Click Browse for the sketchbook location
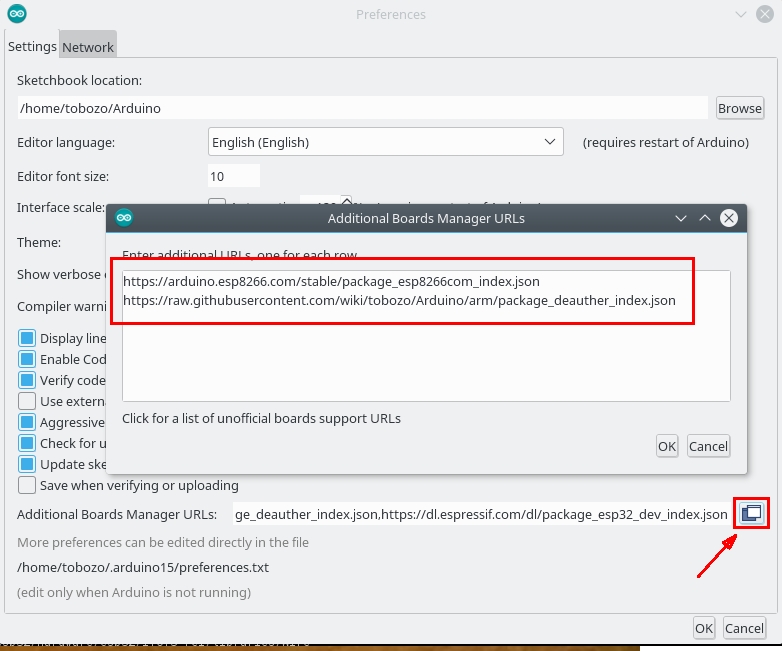 click(740, 108)
